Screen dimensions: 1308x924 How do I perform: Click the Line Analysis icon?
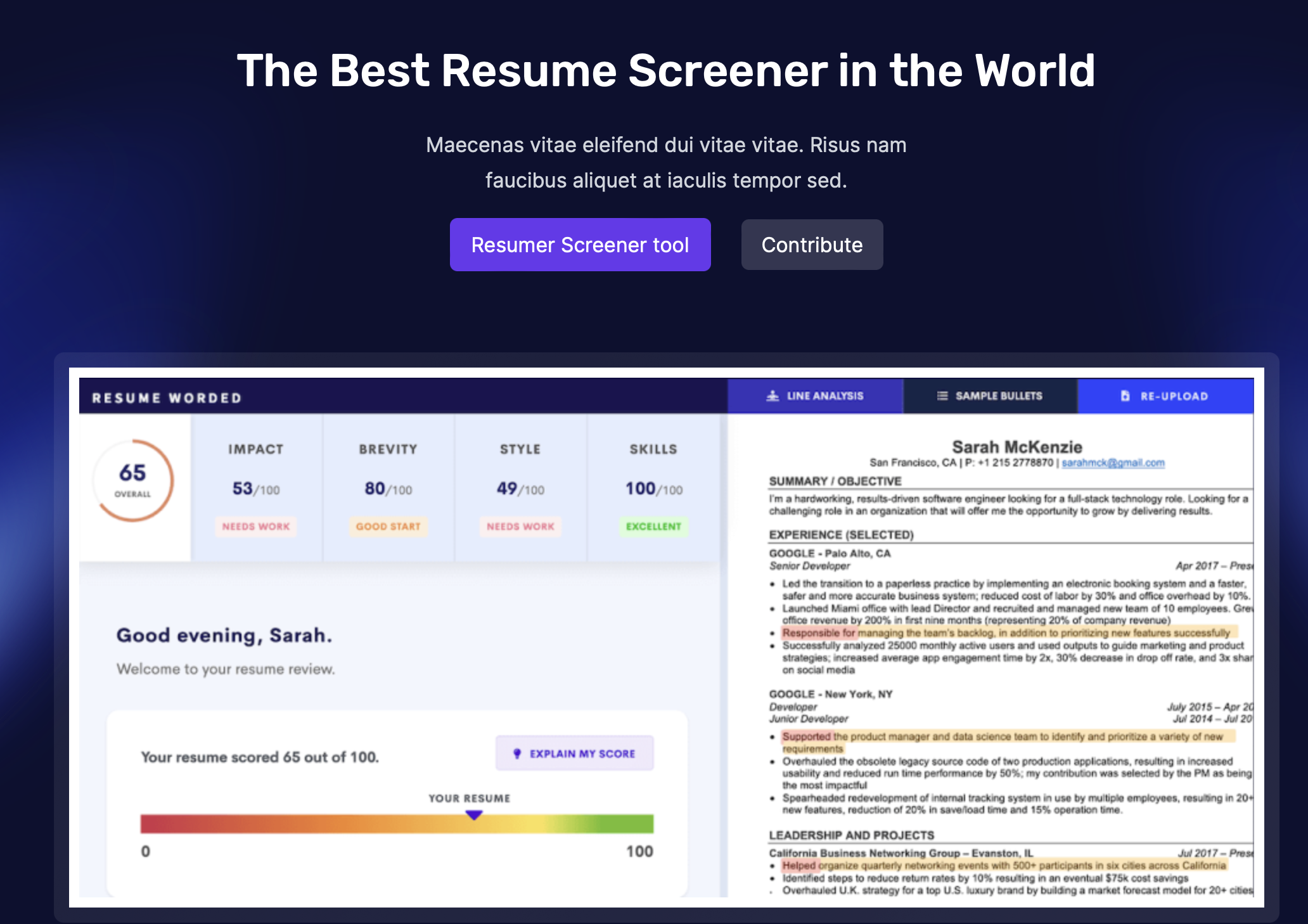[773, 396]
